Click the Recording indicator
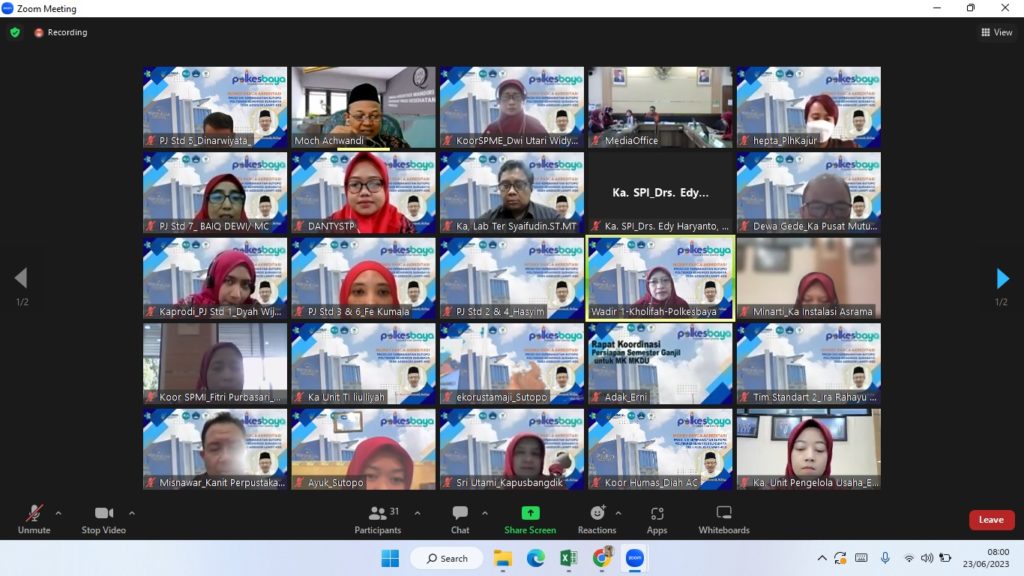Viewport: 1024px width, 576px height. 61,32
